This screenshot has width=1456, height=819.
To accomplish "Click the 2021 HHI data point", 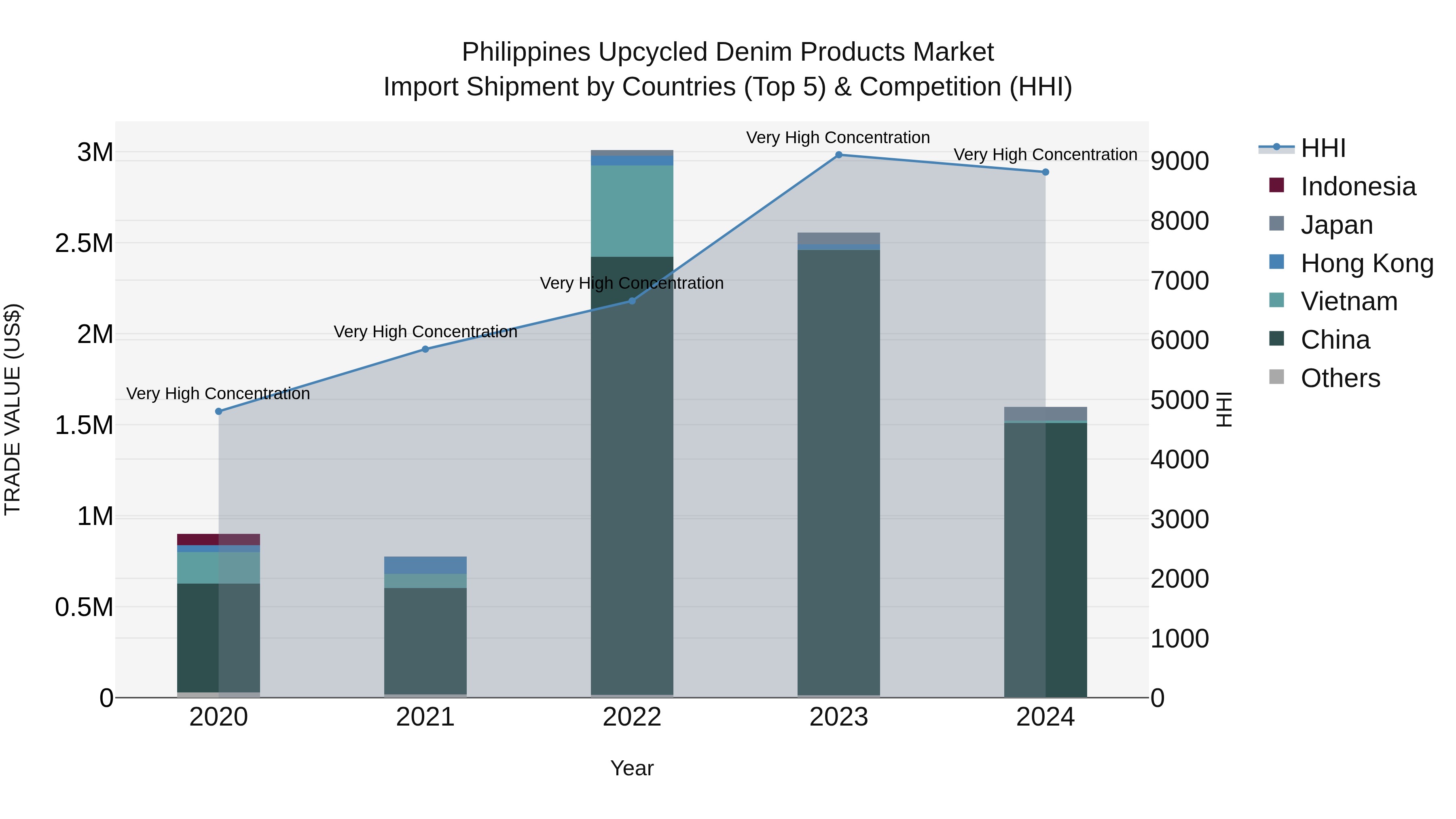I will click(x=425, y=349).
